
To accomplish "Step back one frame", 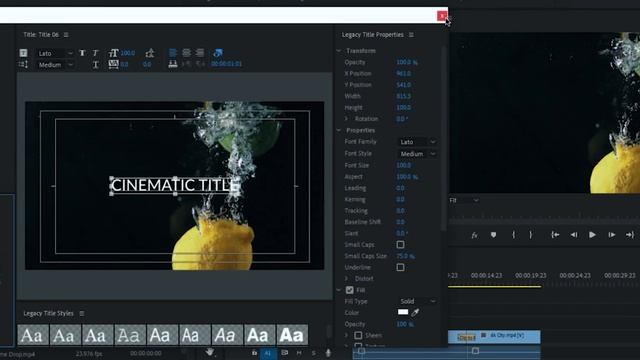I will 574,235.
